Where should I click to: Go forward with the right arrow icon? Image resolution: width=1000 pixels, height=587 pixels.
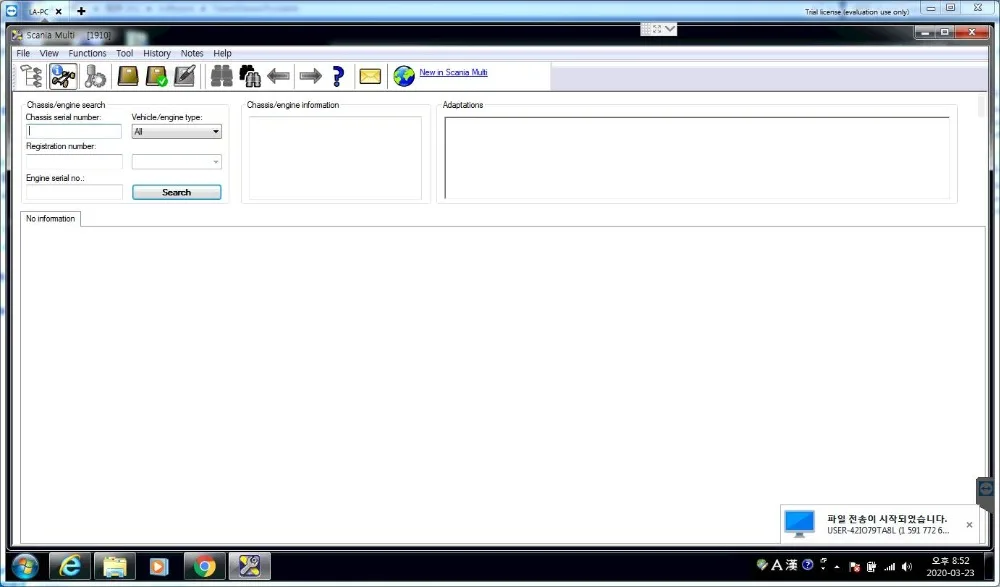pyautogui.click(x=310, y=77)
